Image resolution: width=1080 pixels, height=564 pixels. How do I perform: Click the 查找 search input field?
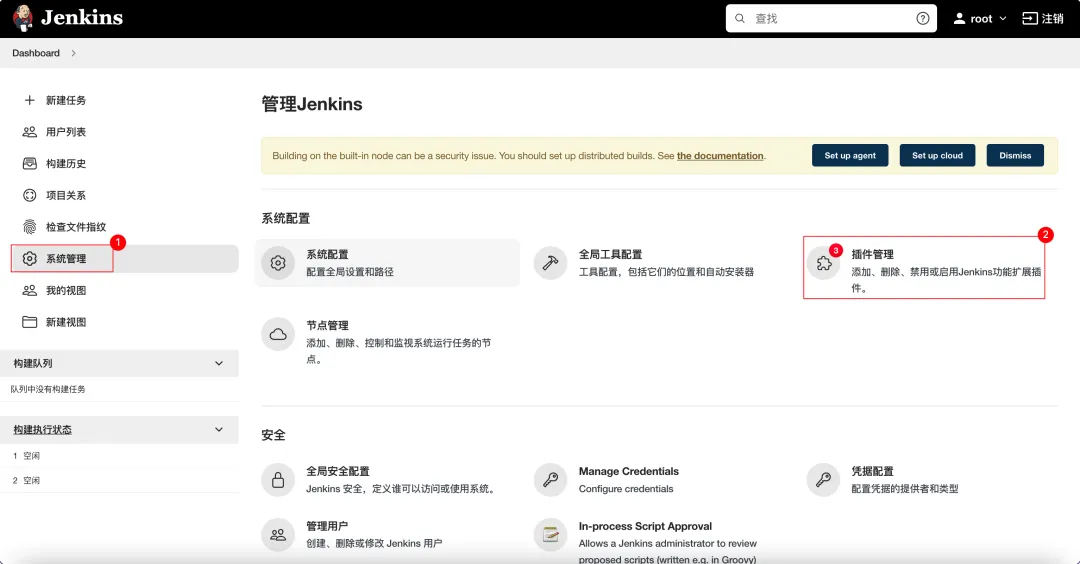831,19
